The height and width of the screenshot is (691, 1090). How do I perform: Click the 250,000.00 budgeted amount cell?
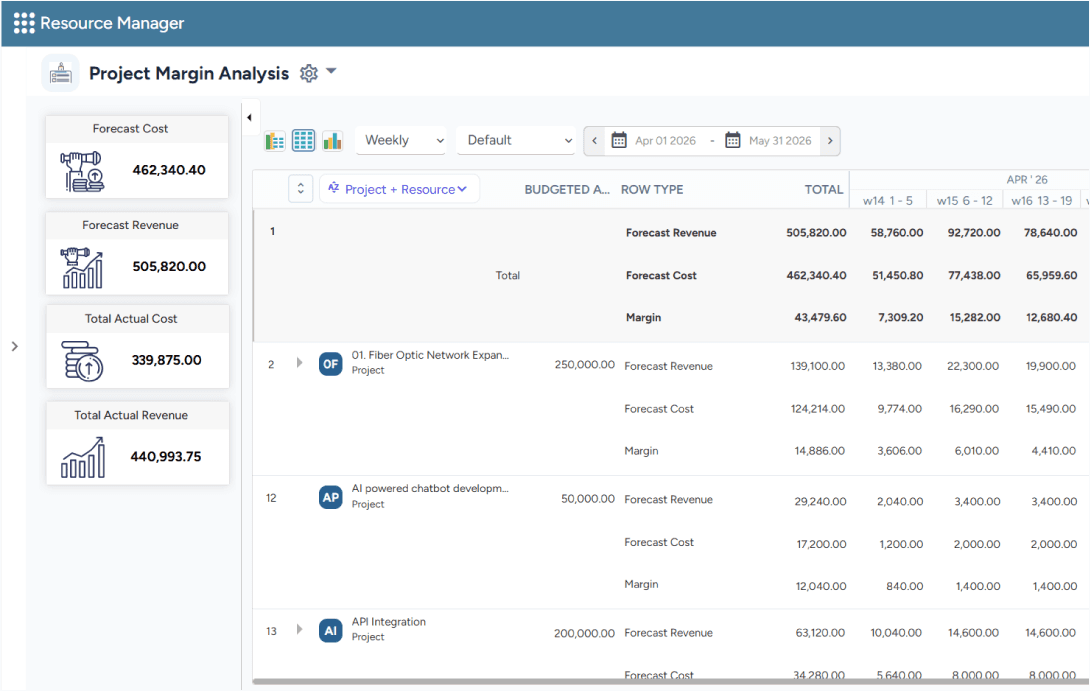coord(585,364)
